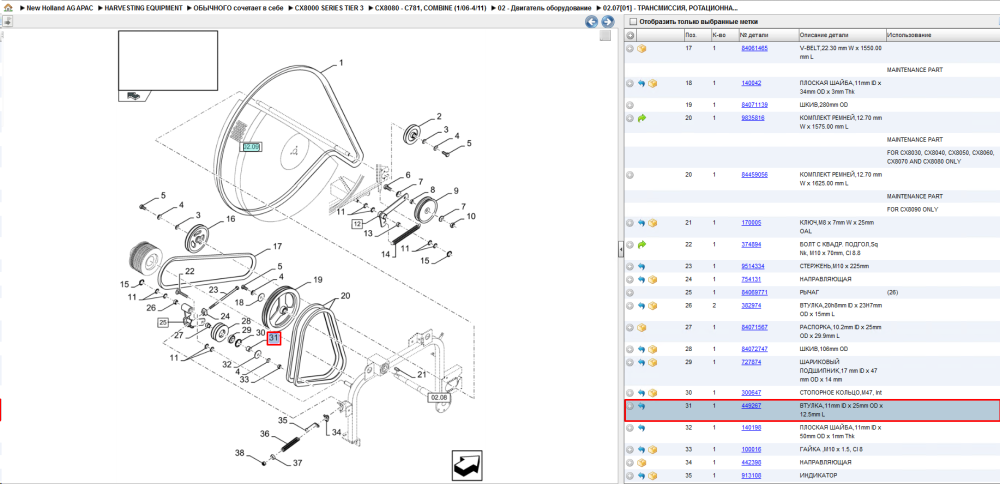This screenshot has width=1000, height=484.
Task: Click the box icon in row 28
Action: [x=652, y=349]
